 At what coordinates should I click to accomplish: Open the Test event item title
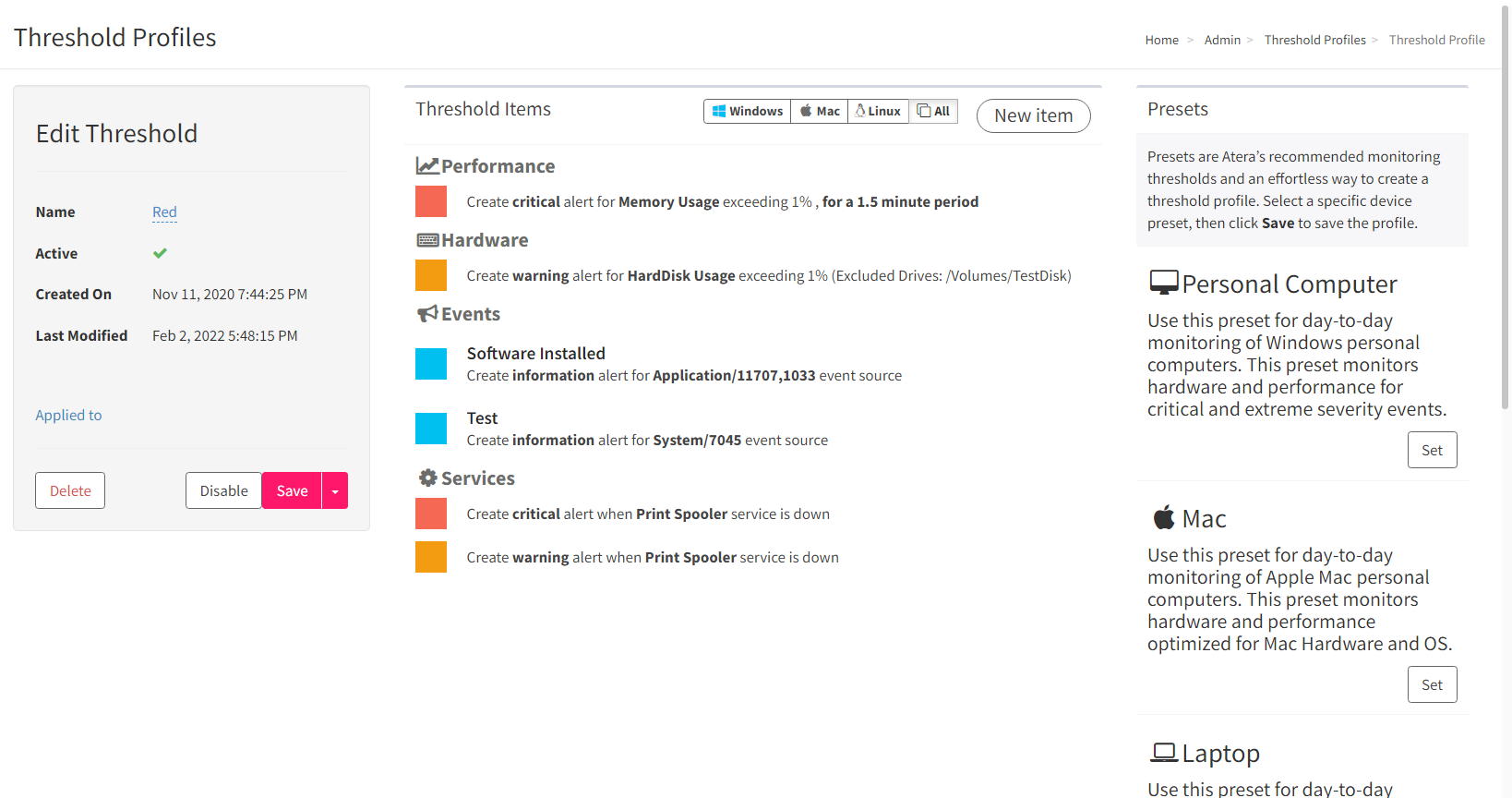[x=482, y=418]
